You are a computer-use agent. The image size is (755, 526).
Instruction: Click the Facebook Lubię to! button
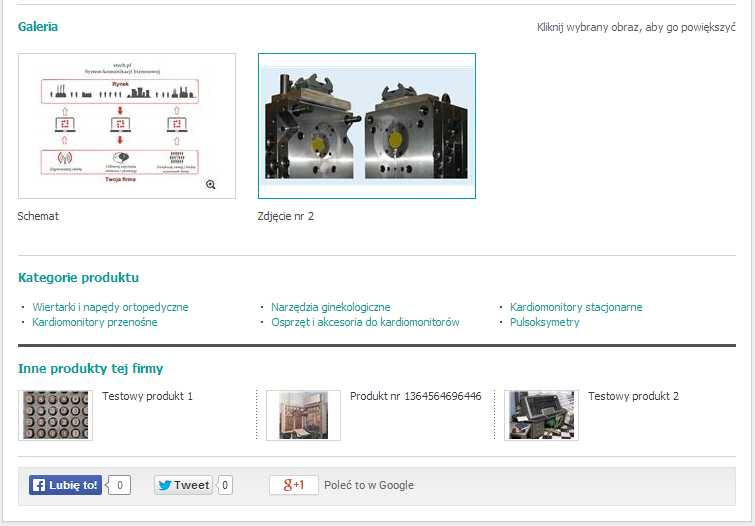pyautogui.click(x=65, y=485)
